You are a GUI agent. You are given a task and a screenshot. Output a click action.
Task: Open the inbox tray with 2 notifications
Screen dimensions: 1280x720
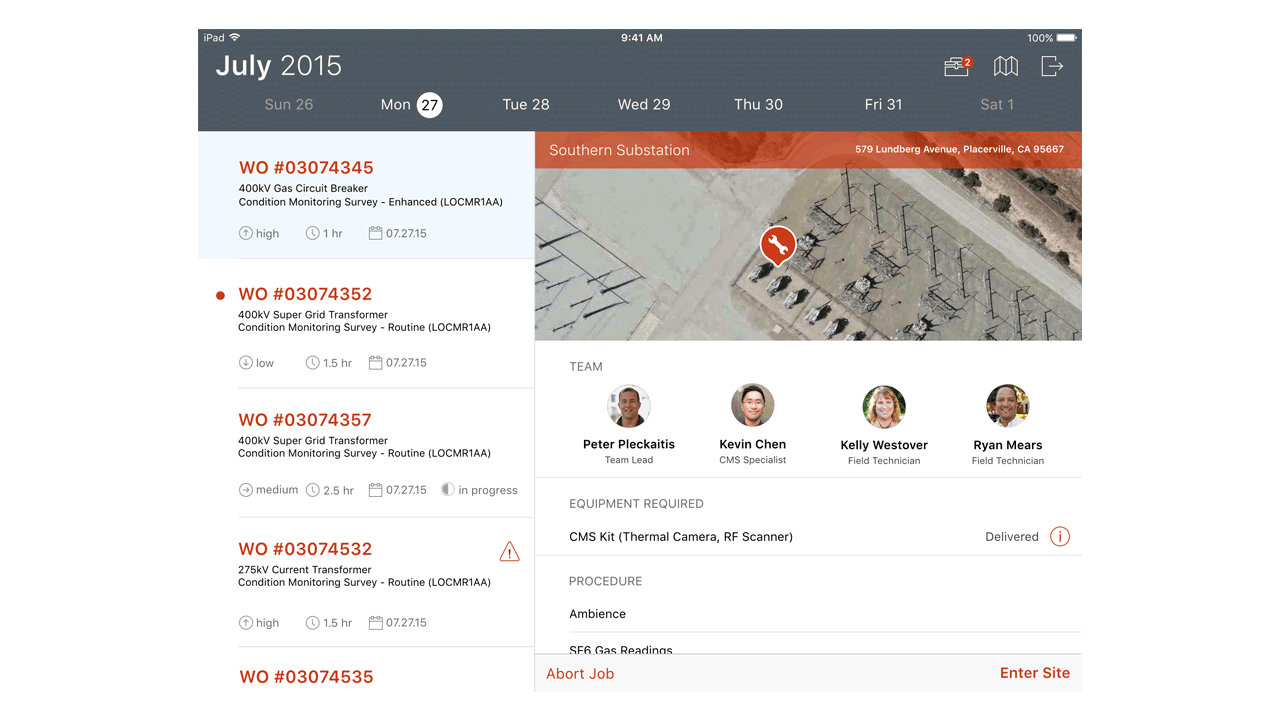(x=957, y=66)
